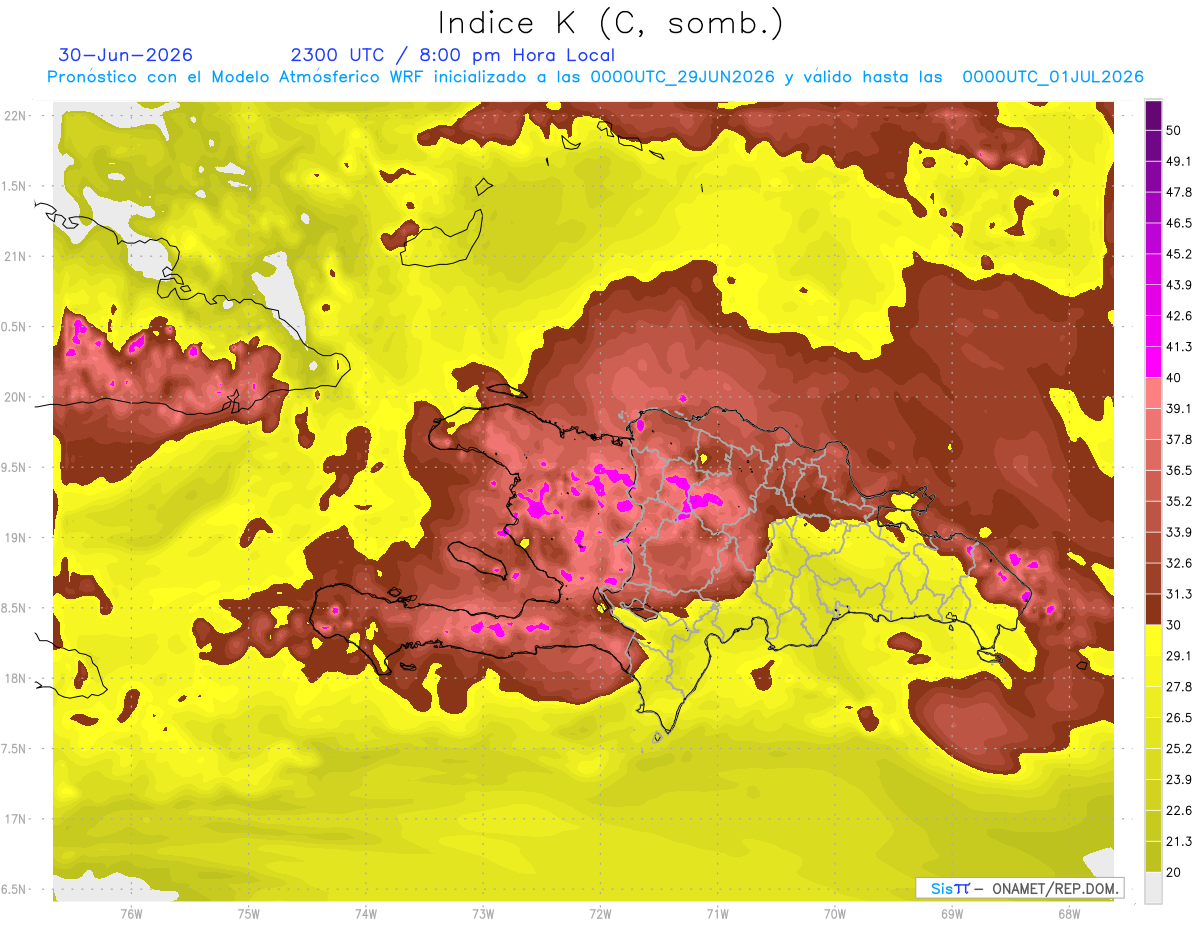
Task: Select the '71W' longitude label
Action: pos(717,913)
